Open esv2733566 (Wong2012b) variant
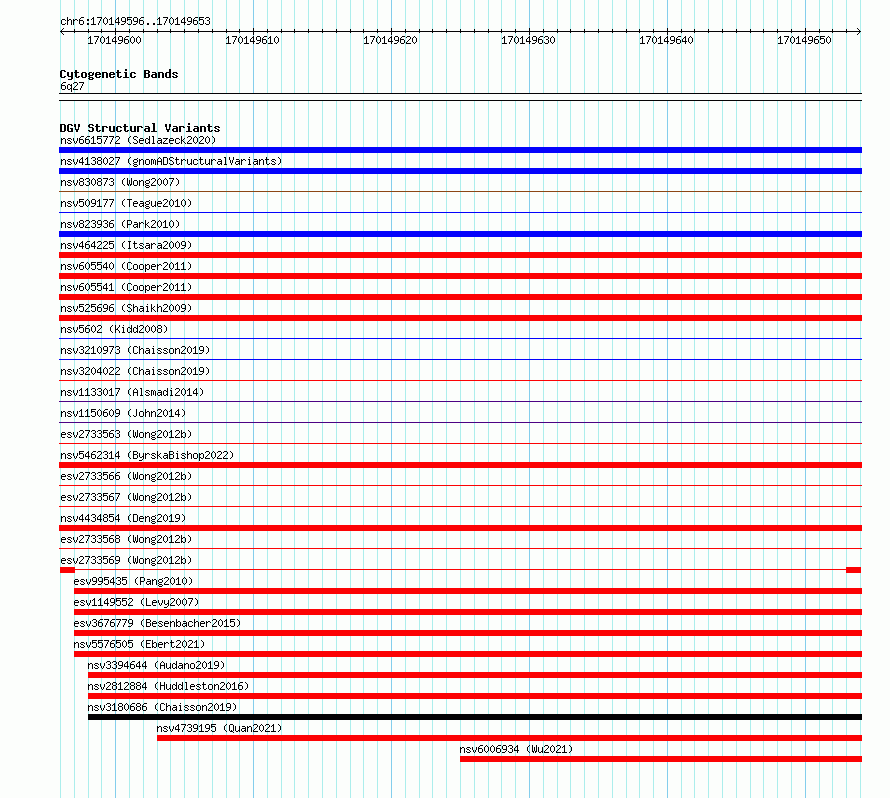Image resolution: width=890 pixels, height=798 pixels. tap(126, 476)
